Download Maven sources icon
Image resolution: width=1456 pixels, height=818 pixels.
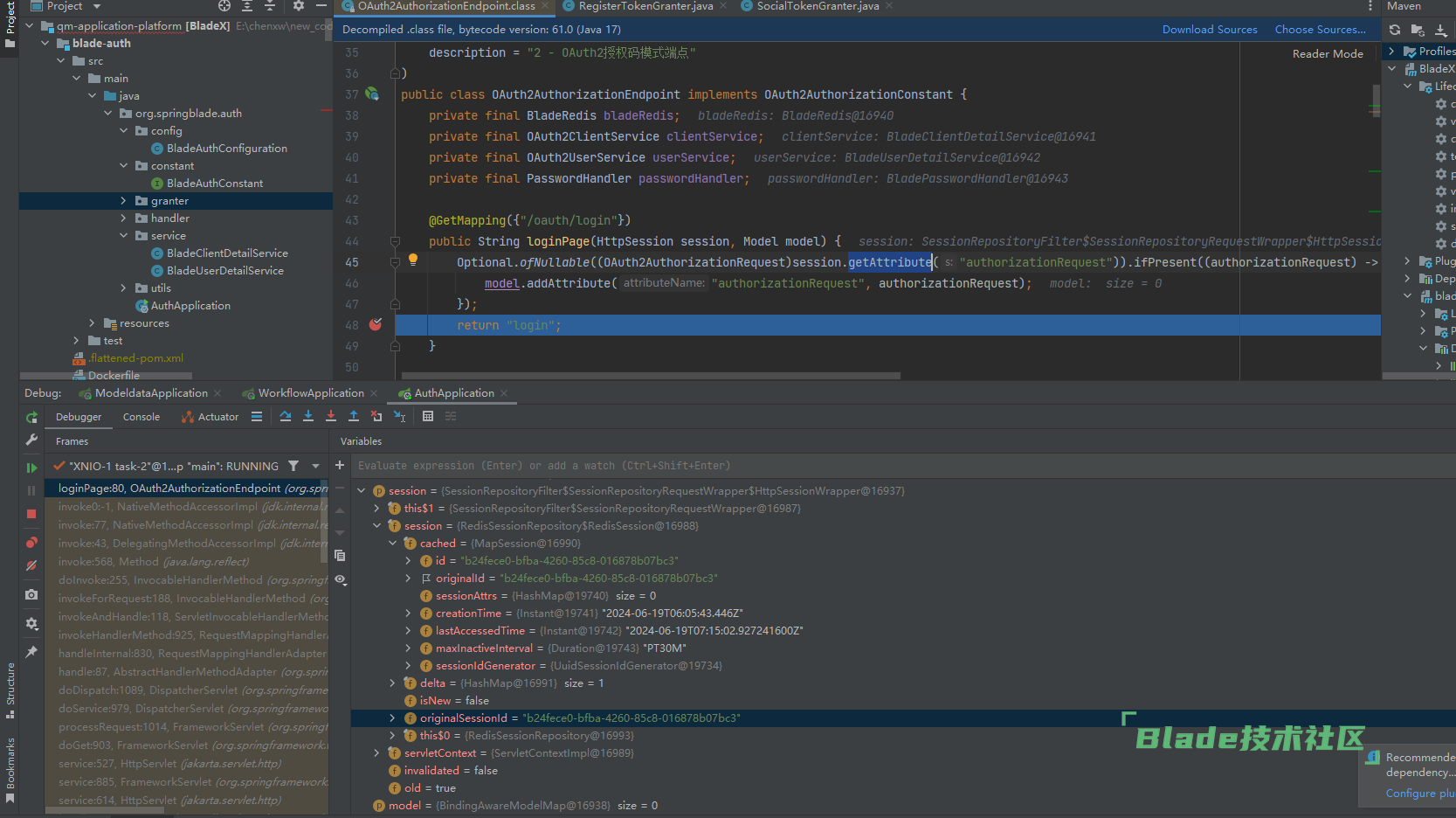coord(1440,30)
